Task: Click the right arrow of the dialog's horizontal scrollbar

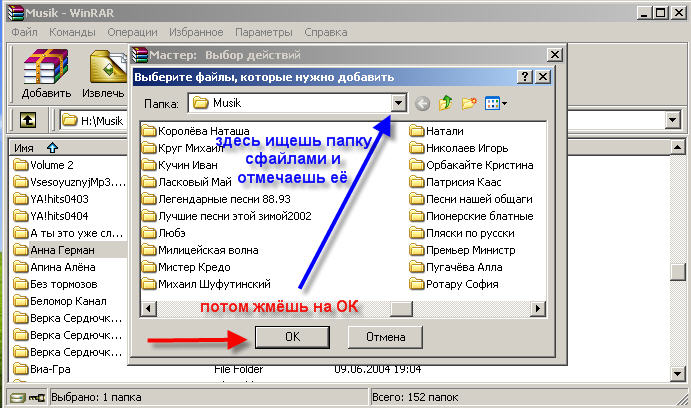Action: tap(537, 308)
